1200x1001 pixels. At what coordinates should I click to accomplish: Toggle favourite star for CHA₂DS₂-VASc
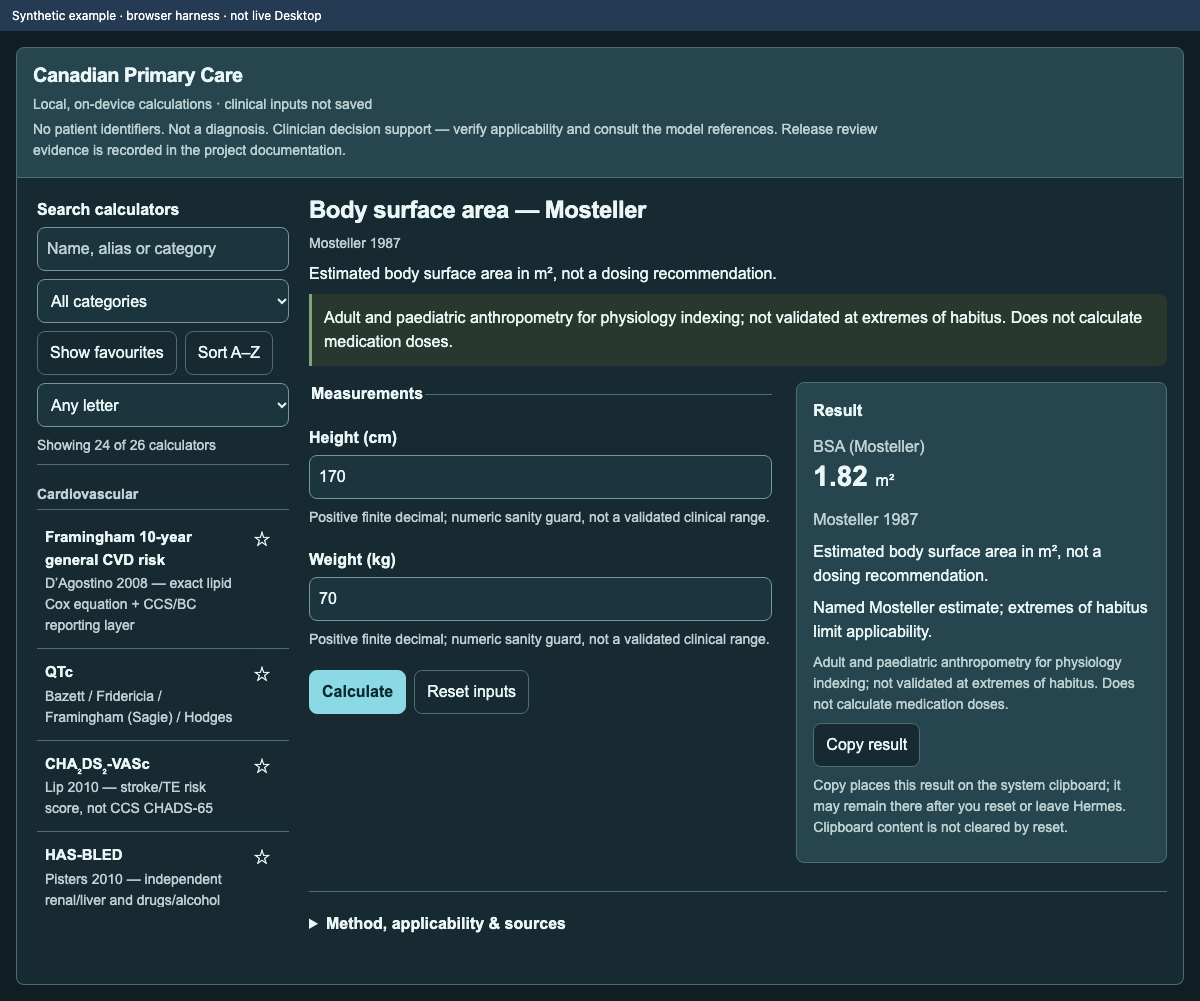[x=262, y=767]
